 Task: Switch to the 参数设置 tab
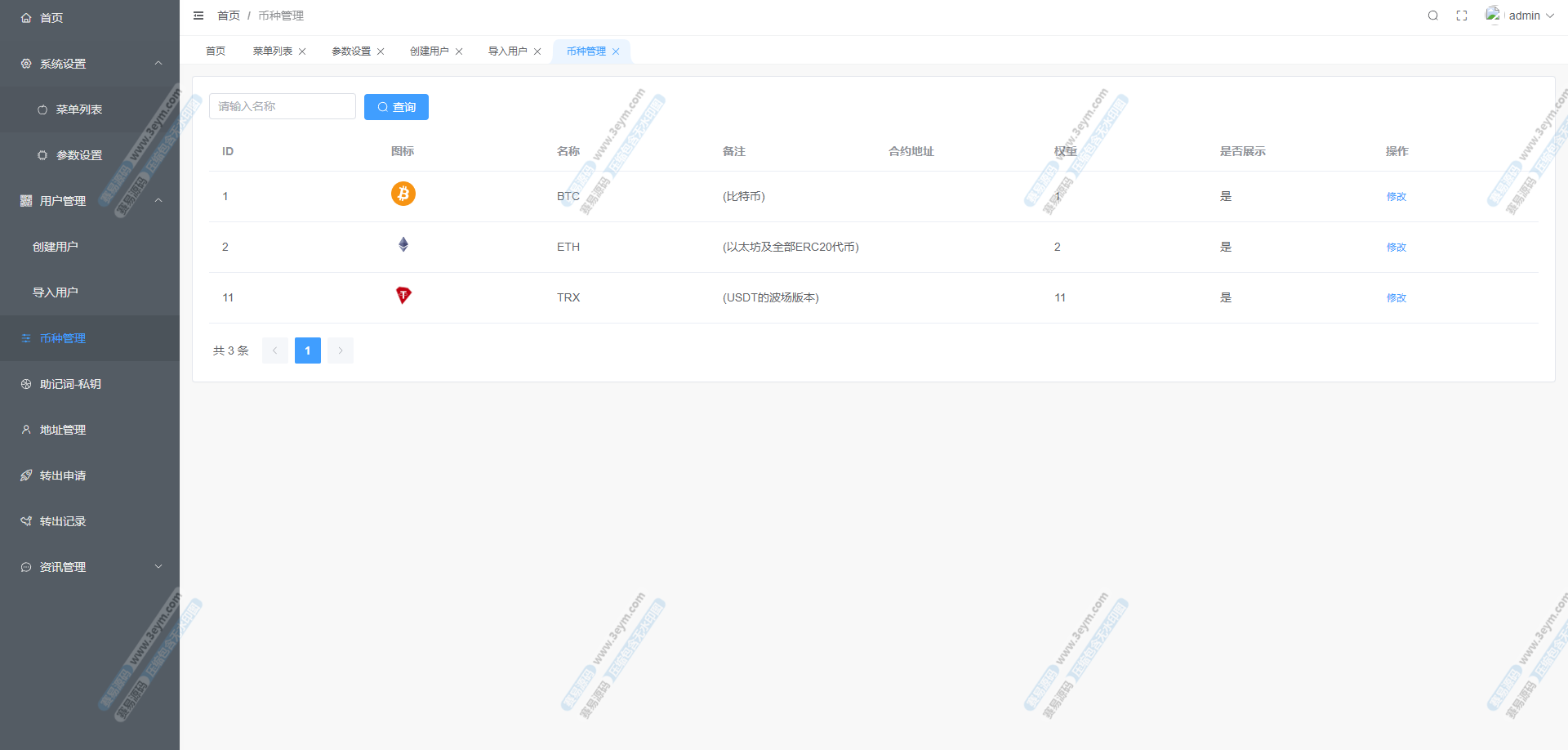350,51
